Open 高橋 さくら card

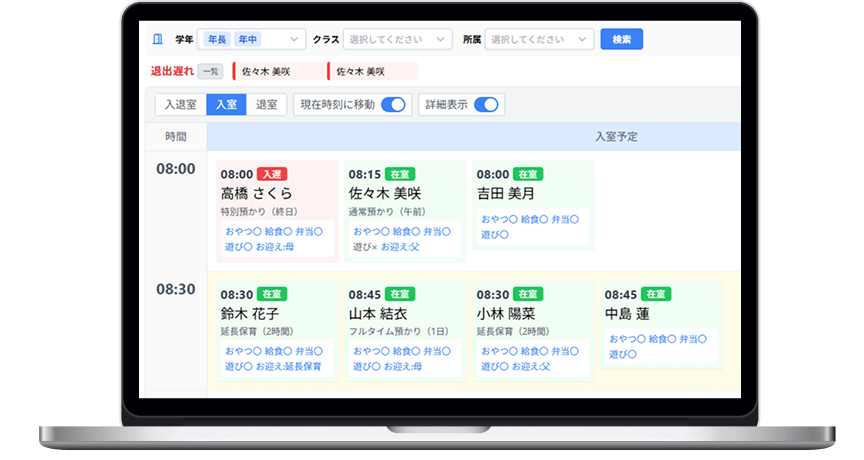pyautogui.click(x=277, y=211)
